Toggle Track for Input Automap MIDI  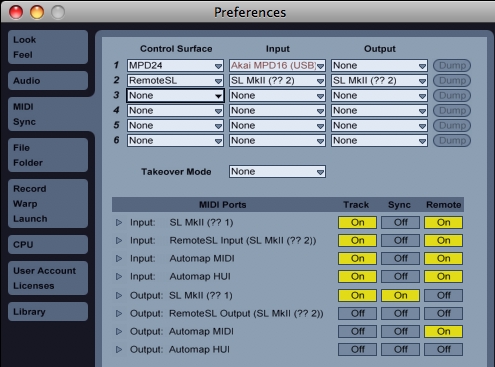coord(357,258)
